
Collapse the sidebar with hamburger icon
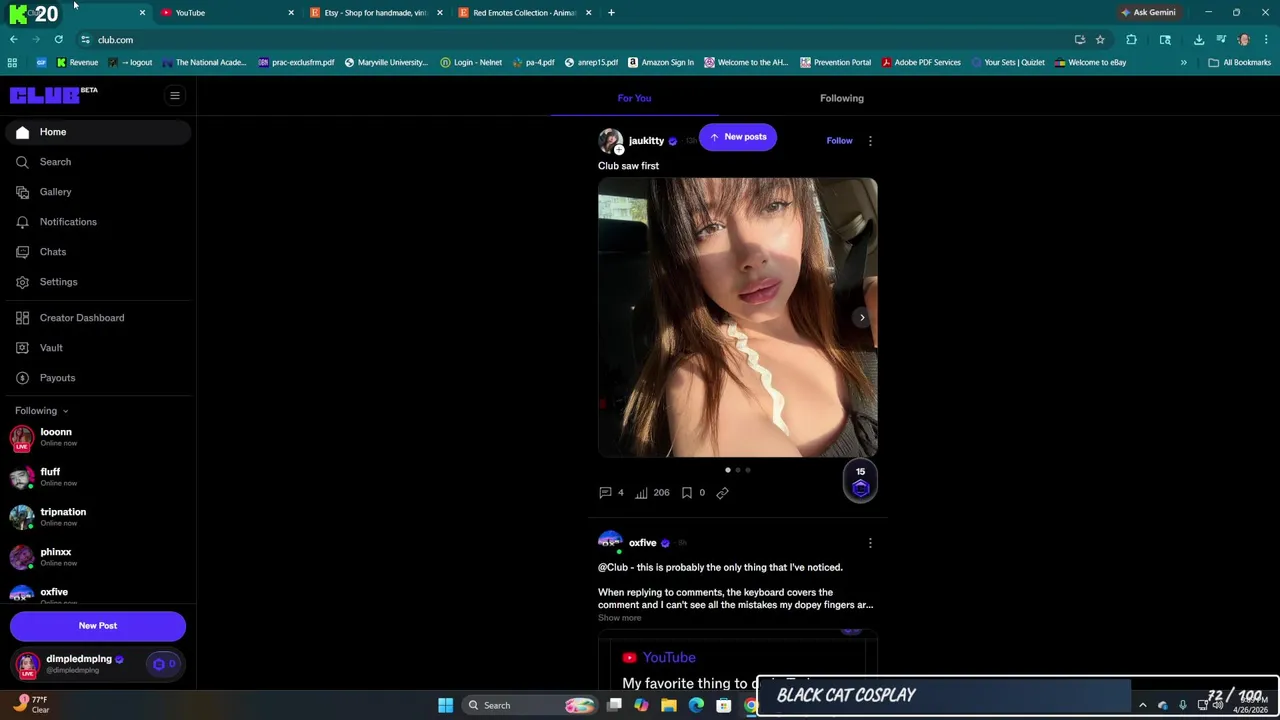(174, 96)
